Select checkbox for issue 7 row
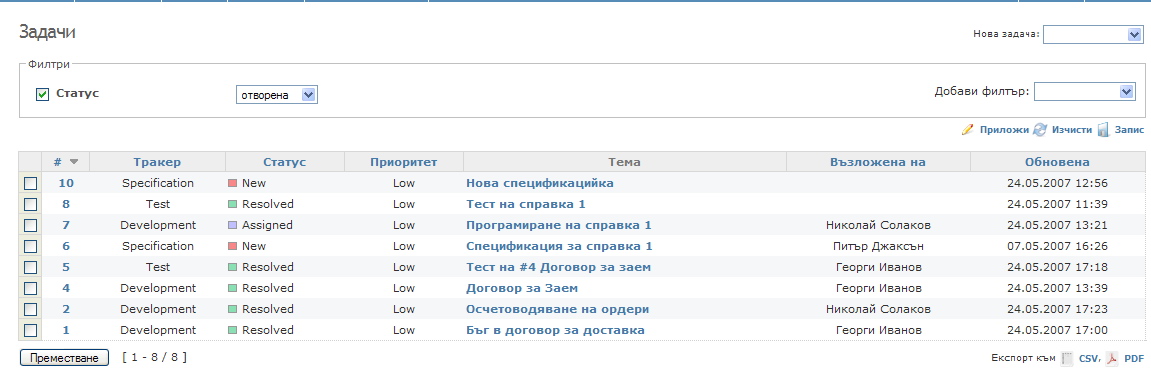Screen dimensions: 1151x383 pos(30,225)
